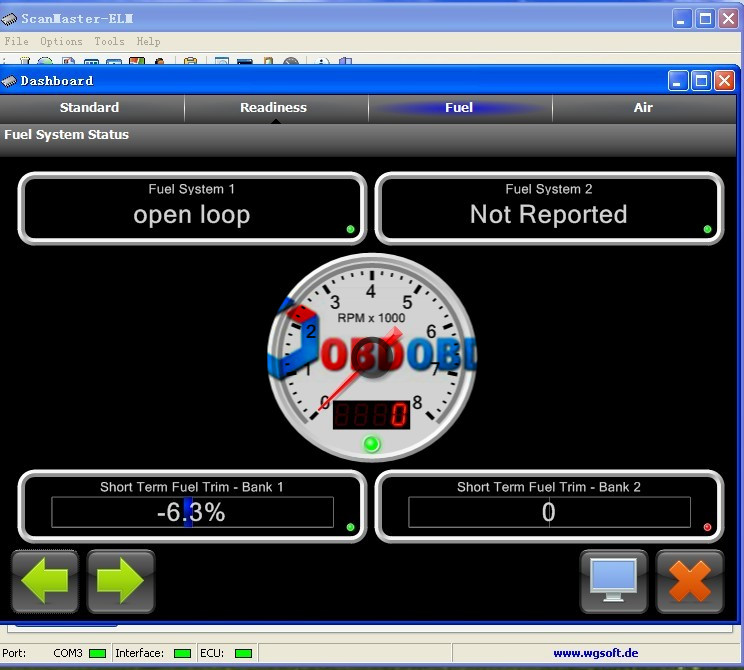Switch to the Readiness tab
Screen dimensions: 744x670
click(273, 108)
